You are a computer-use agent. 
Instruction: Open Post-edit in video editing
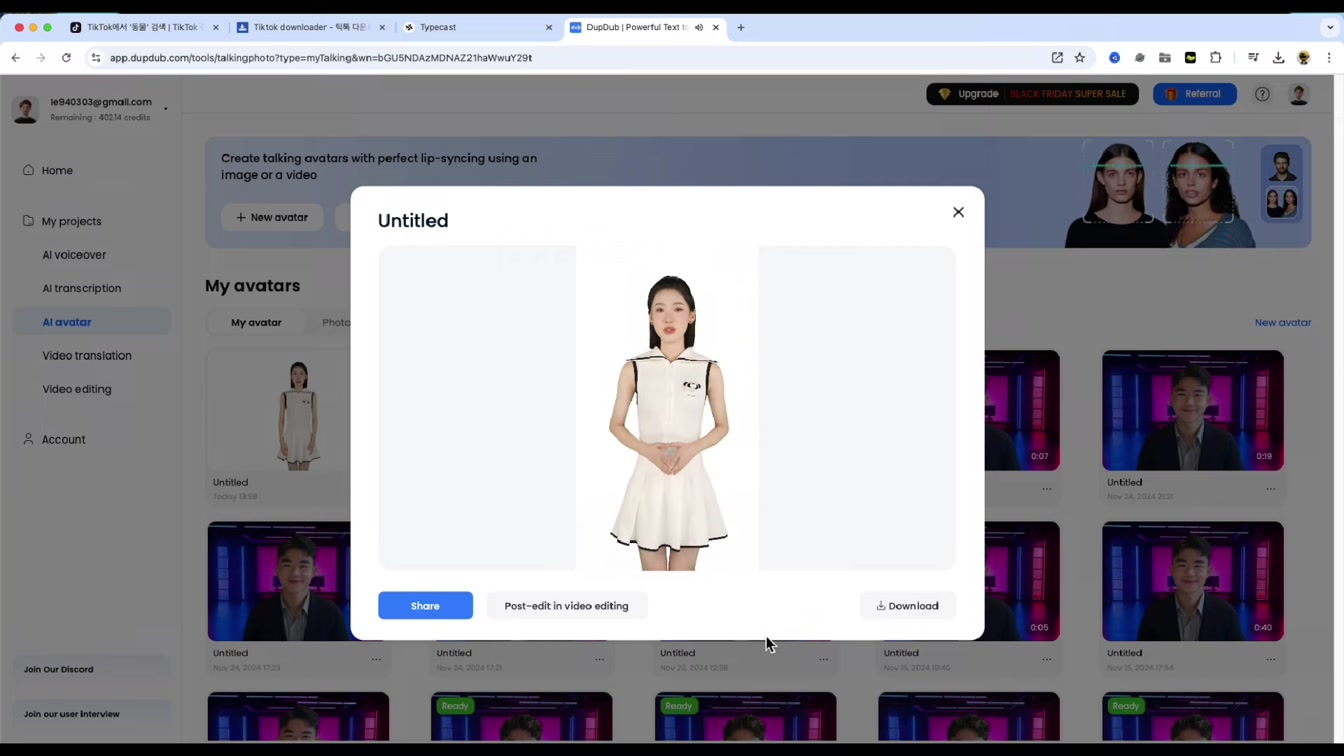566,606
